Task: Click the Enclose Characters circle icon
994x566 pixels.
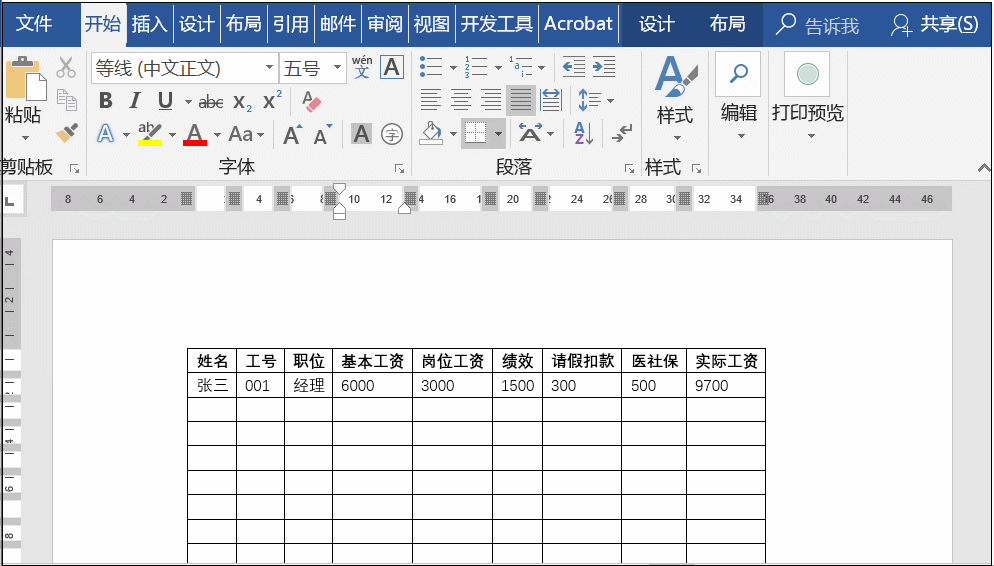Action: [392, 134]
